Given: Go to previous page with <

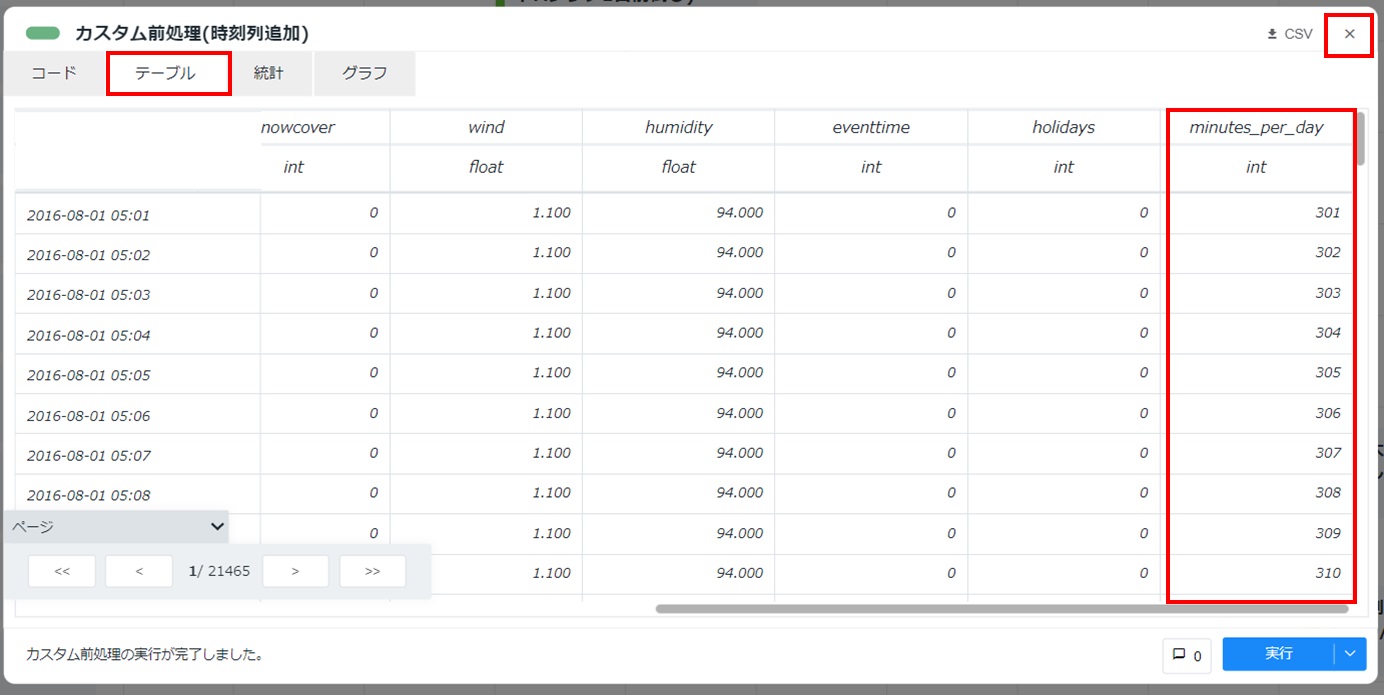Looking at the screenshot, I should click(x=139, y=571).
